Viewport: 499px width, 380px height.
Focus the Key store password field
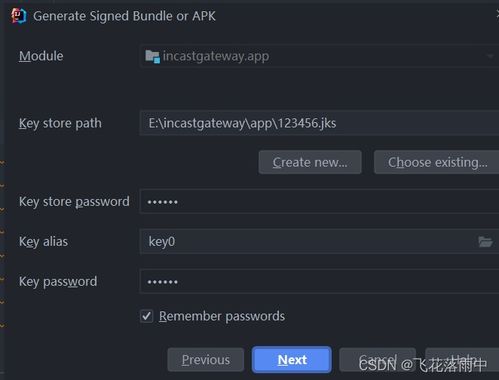tap(319, 201)
